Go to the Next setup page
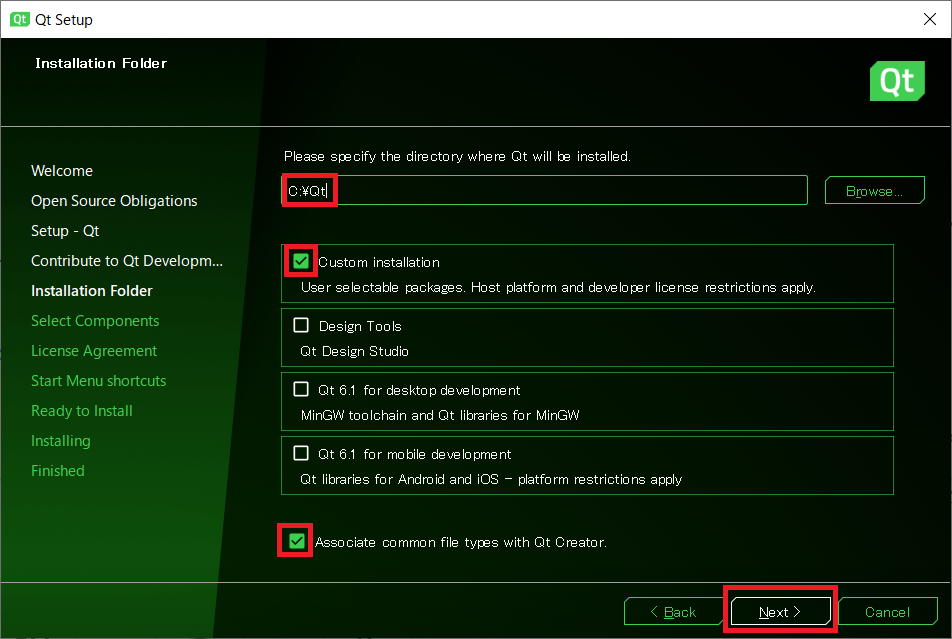Image resolution: width=952 pixels, height=639 pixels. pos(780,612)
